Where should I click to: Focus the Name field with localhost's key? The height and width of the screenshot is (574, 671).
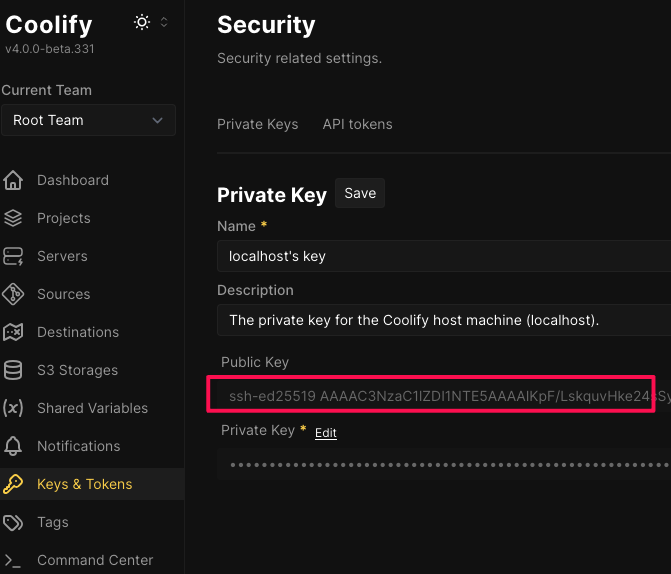pyautogui.click(x=444, y=256)
